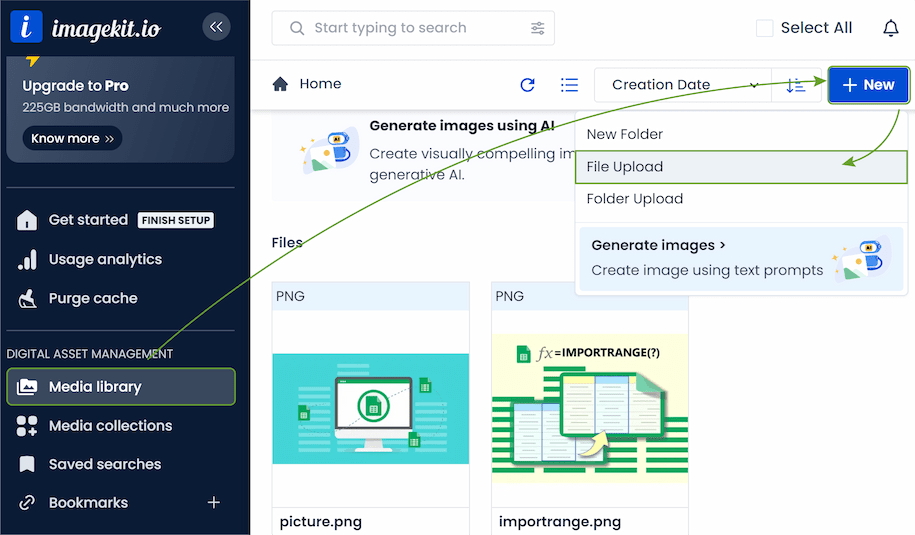Collapse the sidebar with double-chevron button
The height and width of the screenshot is (535, 915).
point(216,27)
